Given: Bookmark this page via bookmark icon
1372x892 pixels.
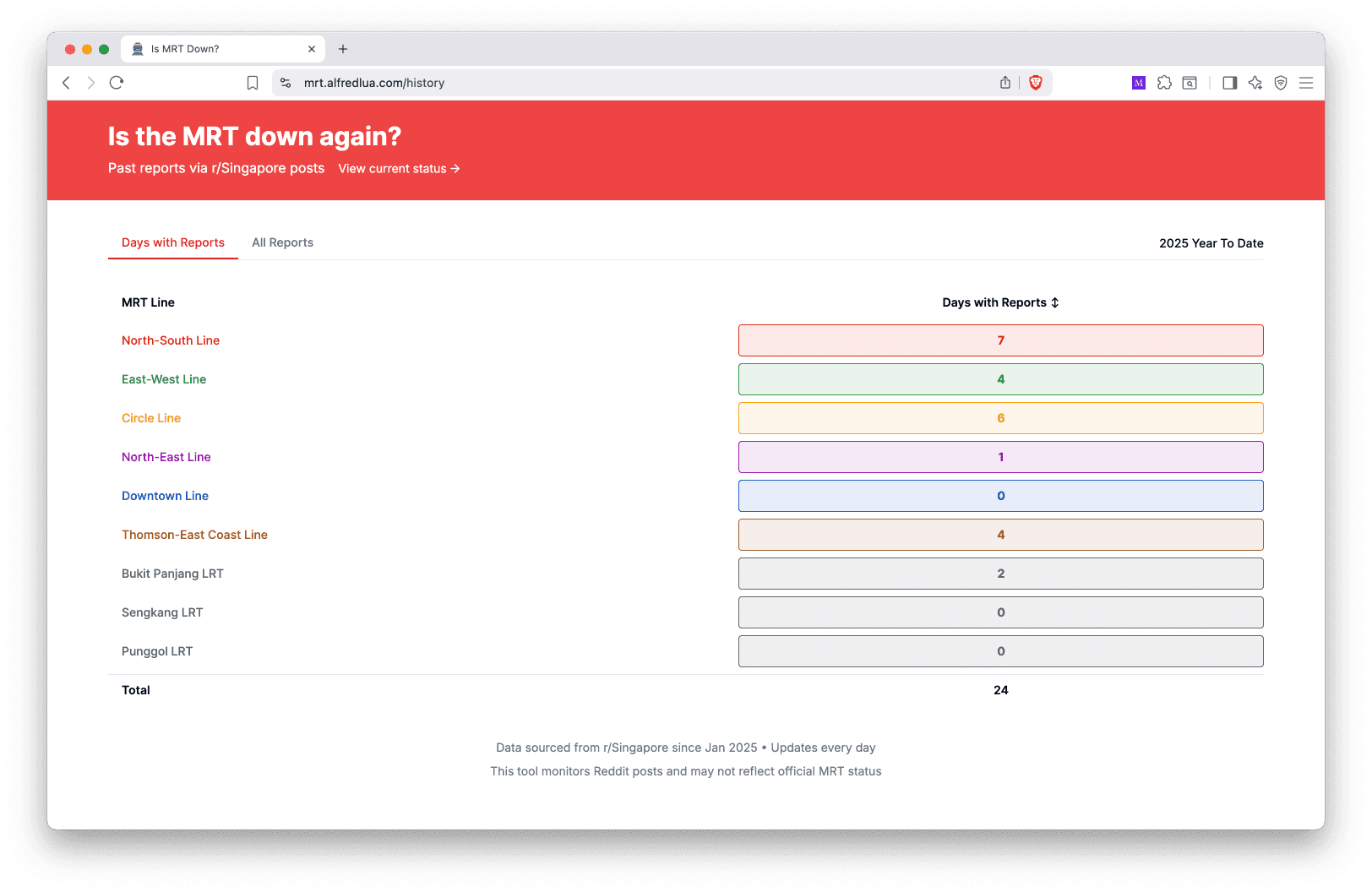Looking at the screenshot, I should tap(253, 83).
